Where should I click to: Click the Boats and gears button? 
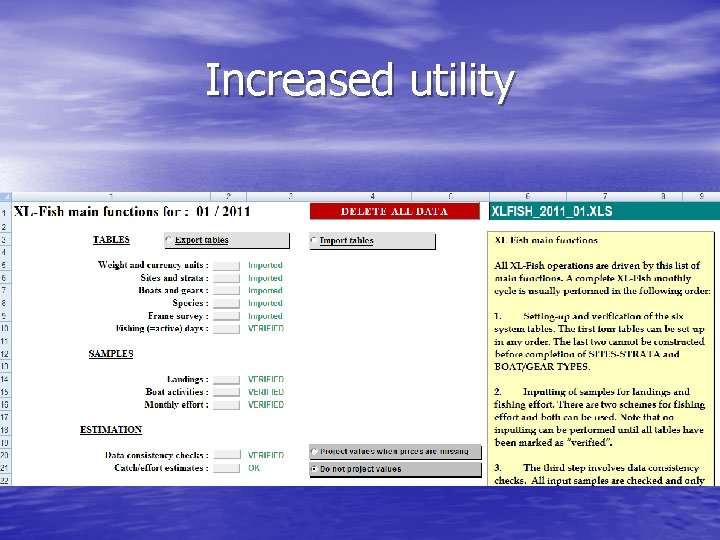click(x=226, y=291)
